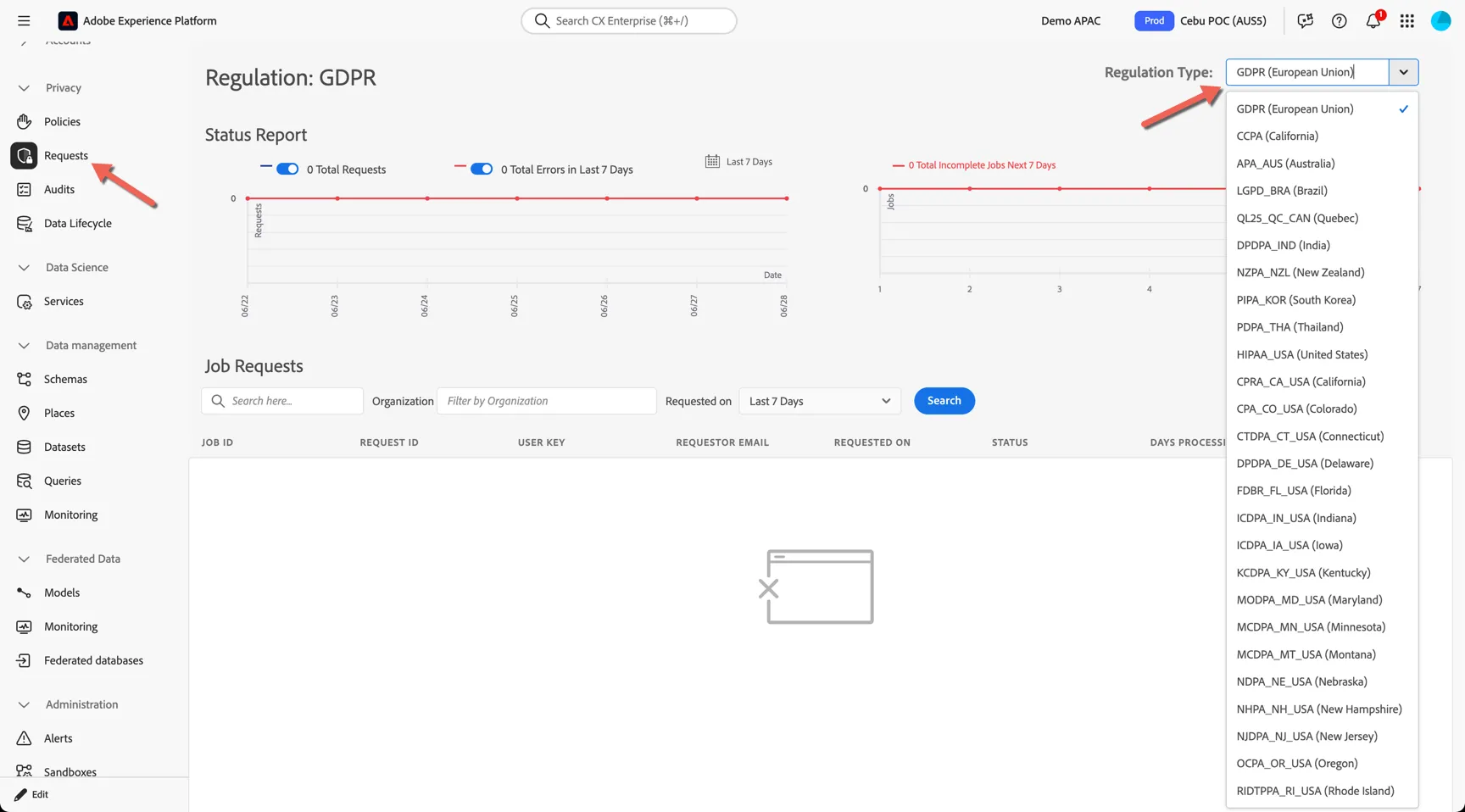The image size is (1465, 812).
Task: Click the Places pin icon
Action: 24,413
